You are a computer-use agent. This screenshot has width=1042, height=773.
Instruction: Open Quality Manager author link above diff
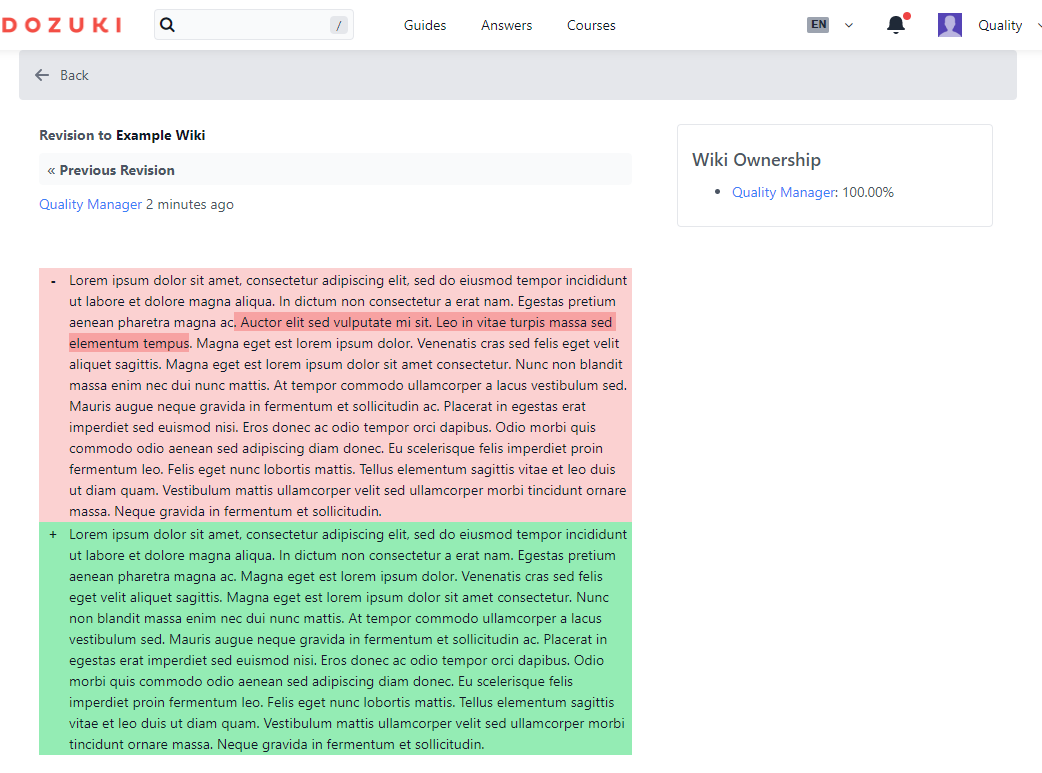tap(91, 204)
